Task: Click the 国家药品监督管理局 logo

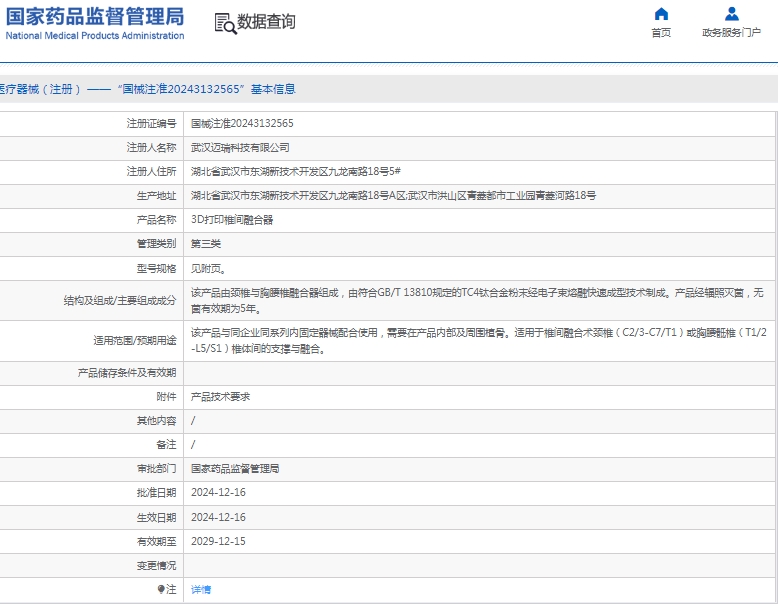Action: click(x=95, y=16)
